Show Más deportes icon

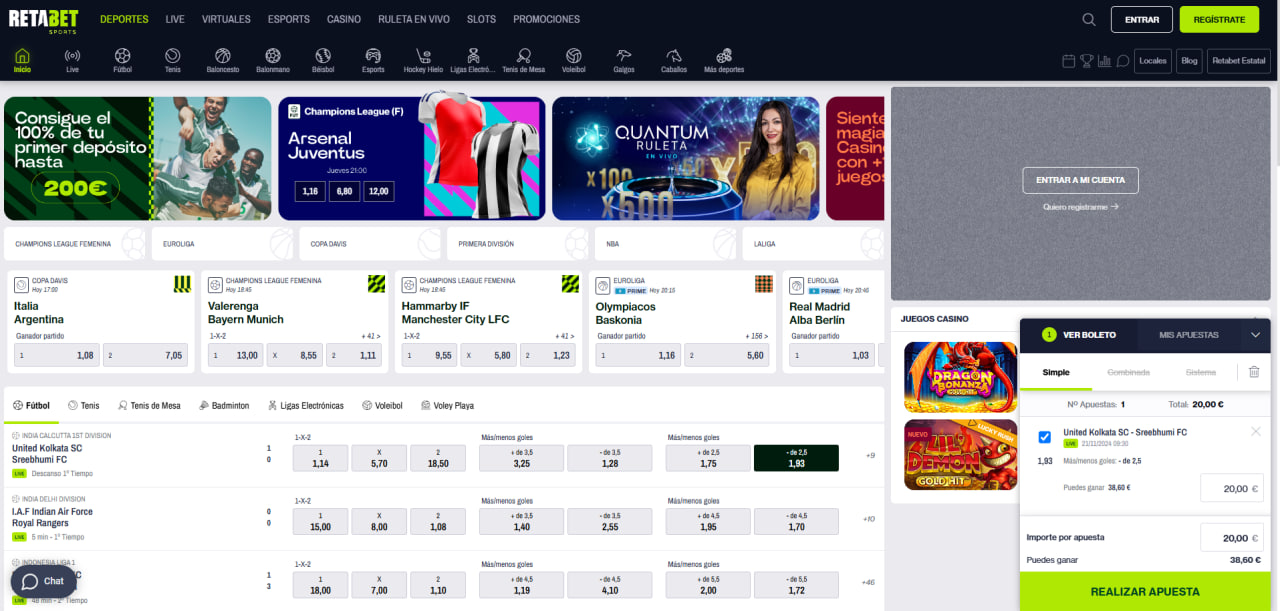(724, 60)
